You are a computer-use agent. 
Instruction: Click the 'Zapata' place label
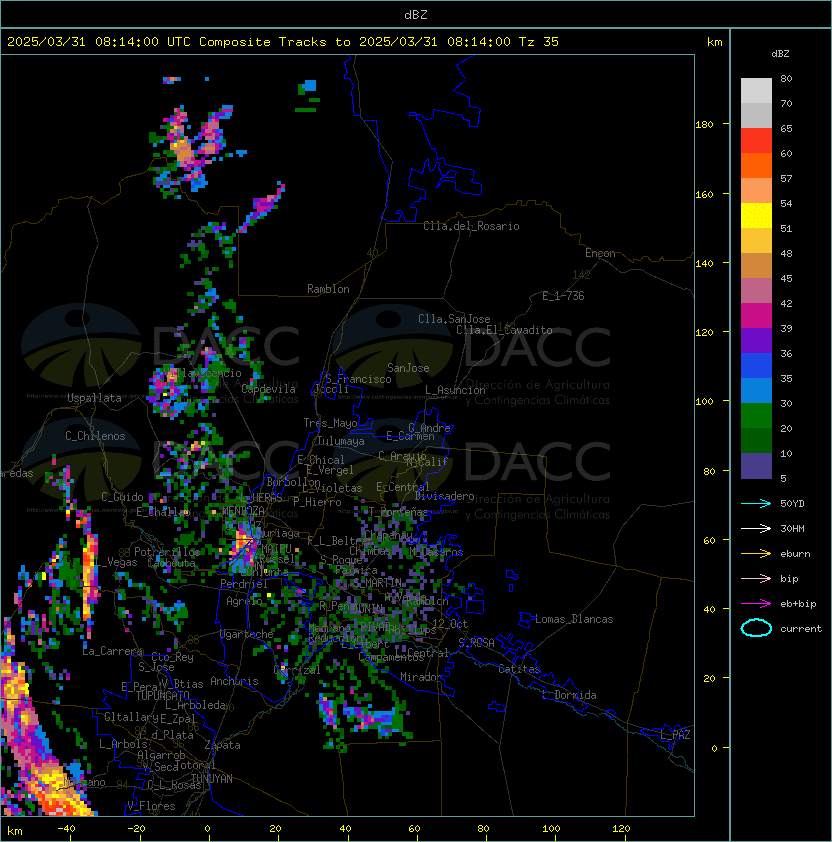tap(222, 745)
